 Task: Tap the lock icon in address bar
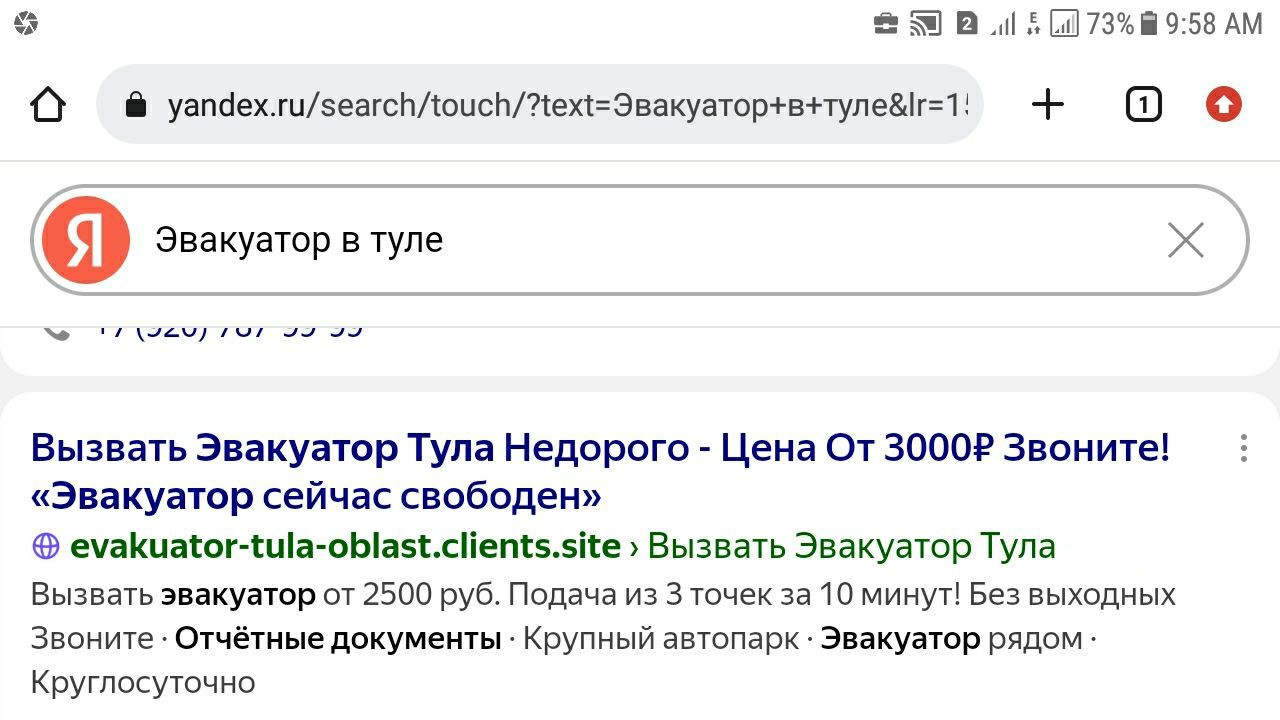tap(135, 105)
